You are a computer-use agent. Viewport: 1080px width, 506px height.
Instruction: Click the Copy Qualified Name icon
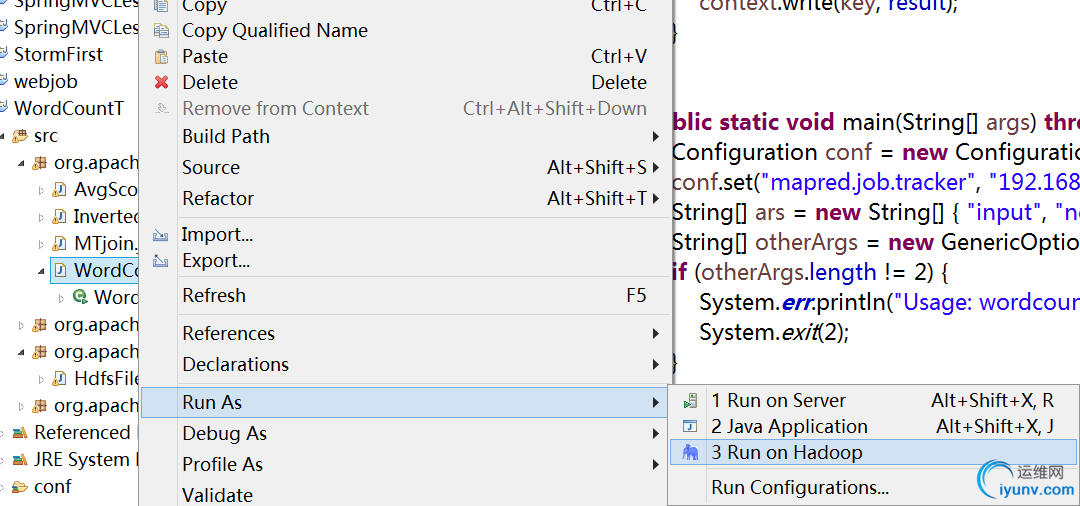(161, 31)
